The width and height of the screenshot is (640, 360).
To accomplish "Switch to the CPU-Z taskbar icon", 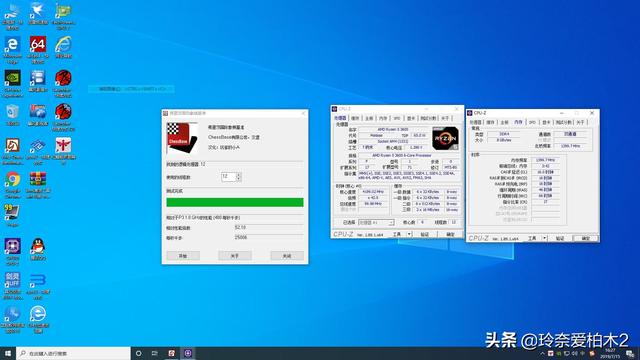I will (188, 353).
